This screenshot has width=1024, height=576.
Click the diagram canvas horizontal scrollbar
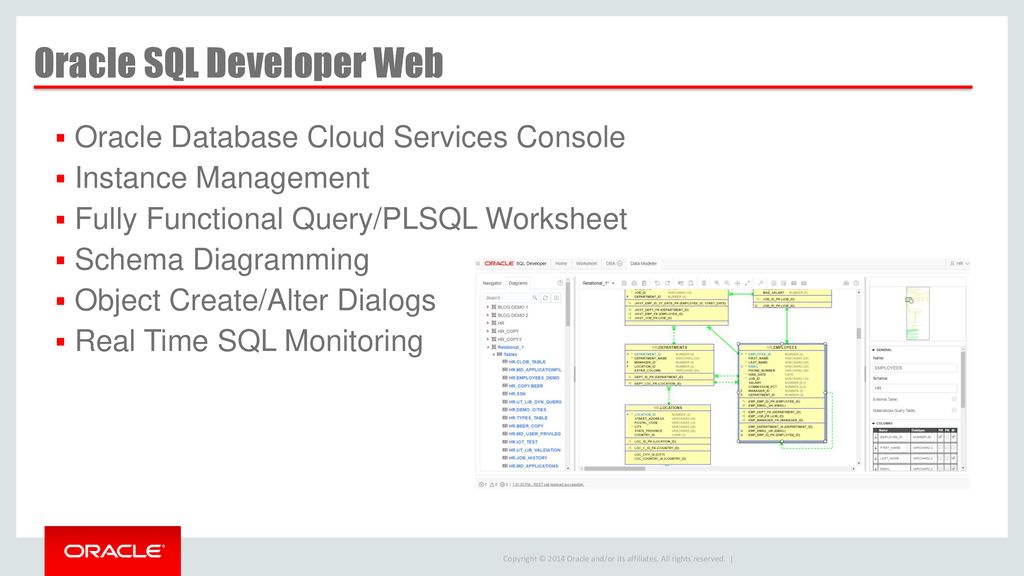tap(614, 468)
